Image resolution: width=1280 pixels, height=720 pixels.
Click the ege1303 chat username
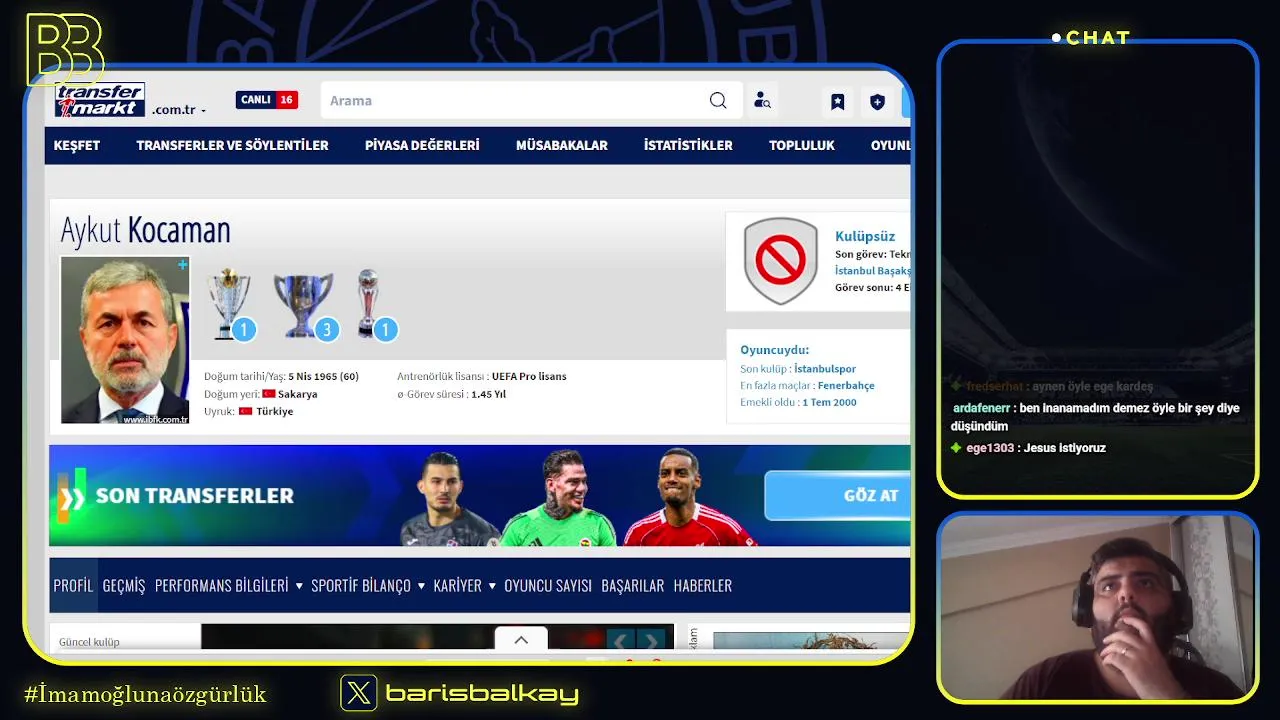[990, 448]
